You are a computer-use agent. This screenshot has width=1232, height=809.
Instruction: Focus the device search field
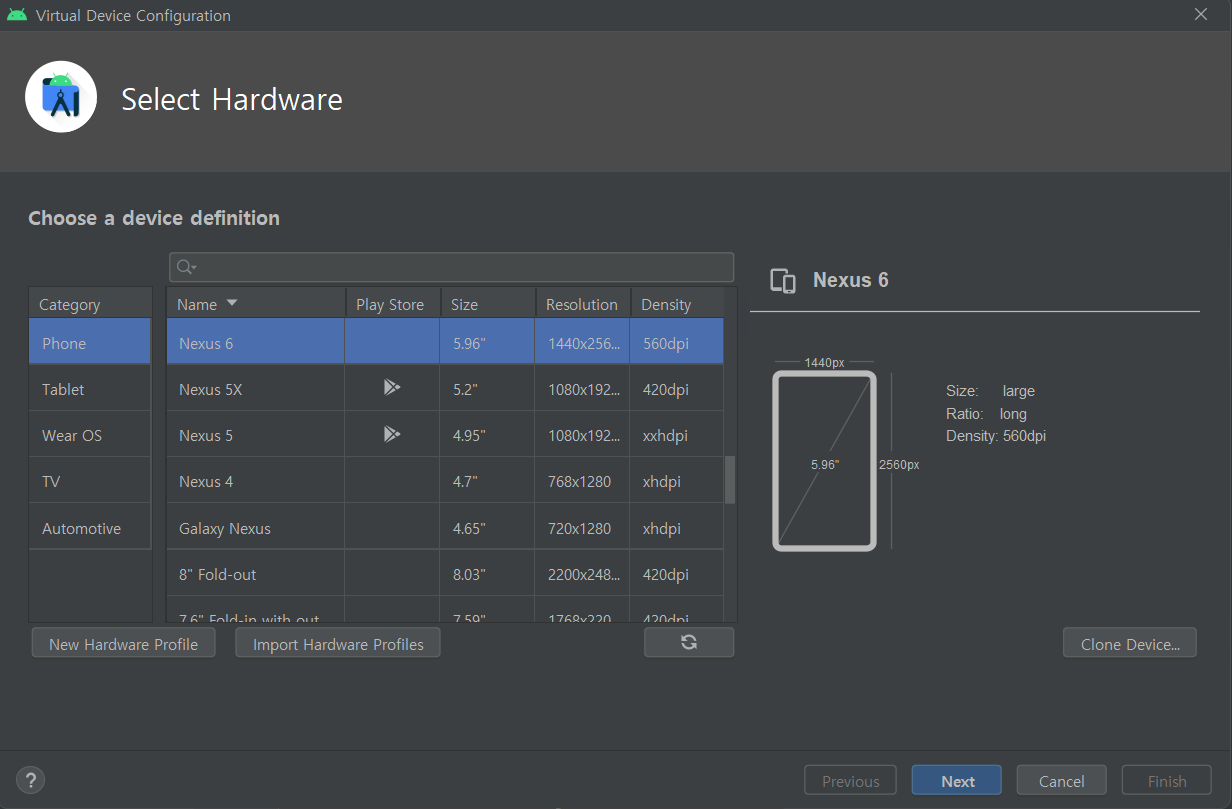coord(452,267)
